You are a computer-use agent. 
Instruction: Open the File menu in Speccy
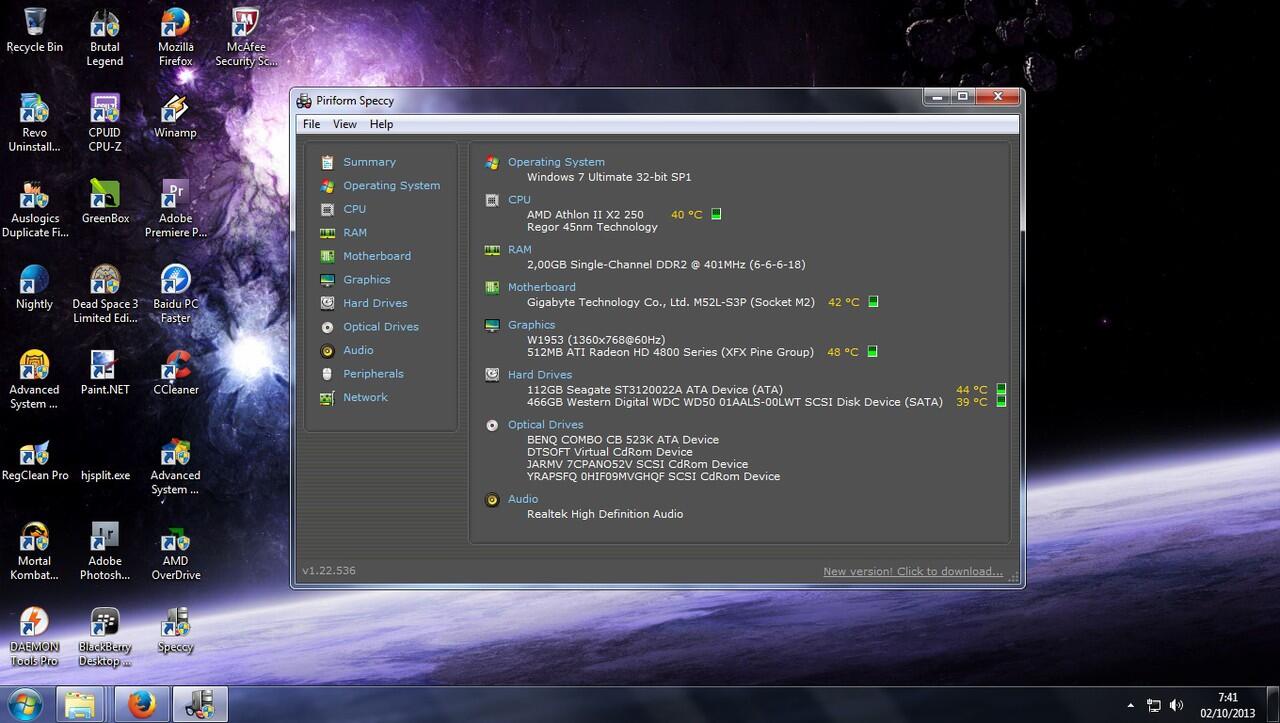(x=312, y=124)
